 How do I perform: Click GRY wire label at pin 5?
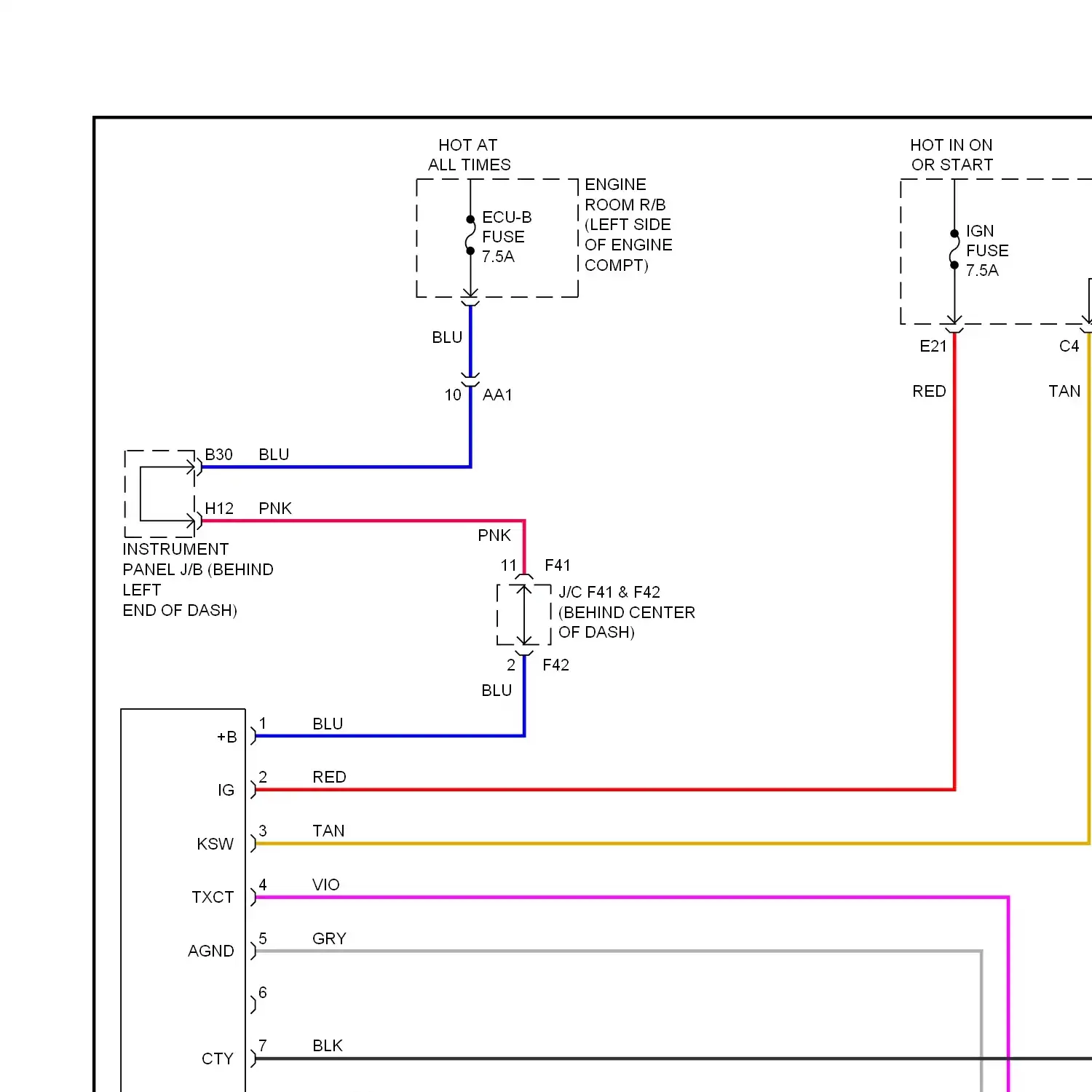(329, 939)
